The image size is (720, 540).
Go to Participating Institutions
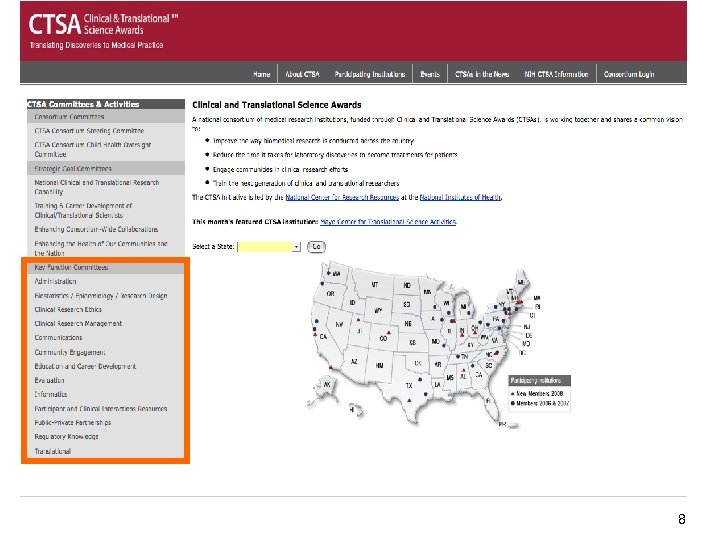coord(370,74)
